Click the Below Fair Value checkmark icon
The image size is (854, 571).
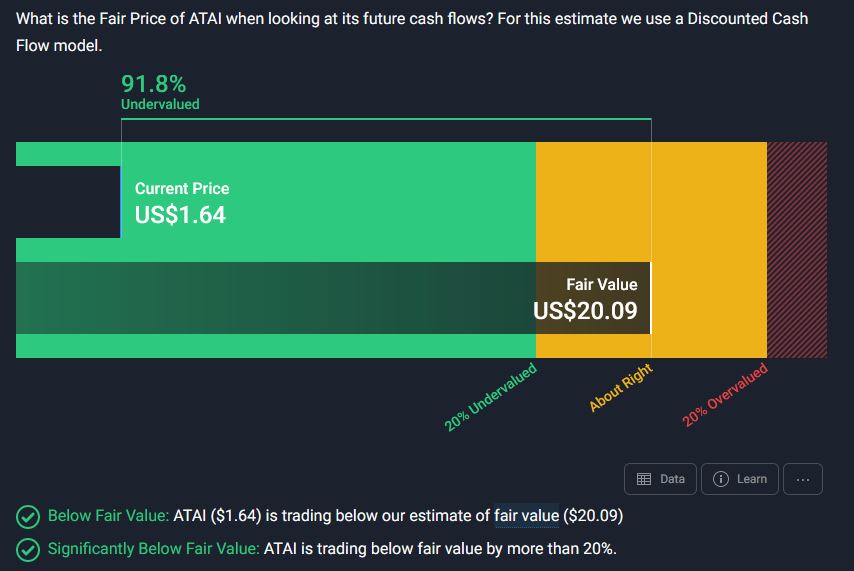28,517
